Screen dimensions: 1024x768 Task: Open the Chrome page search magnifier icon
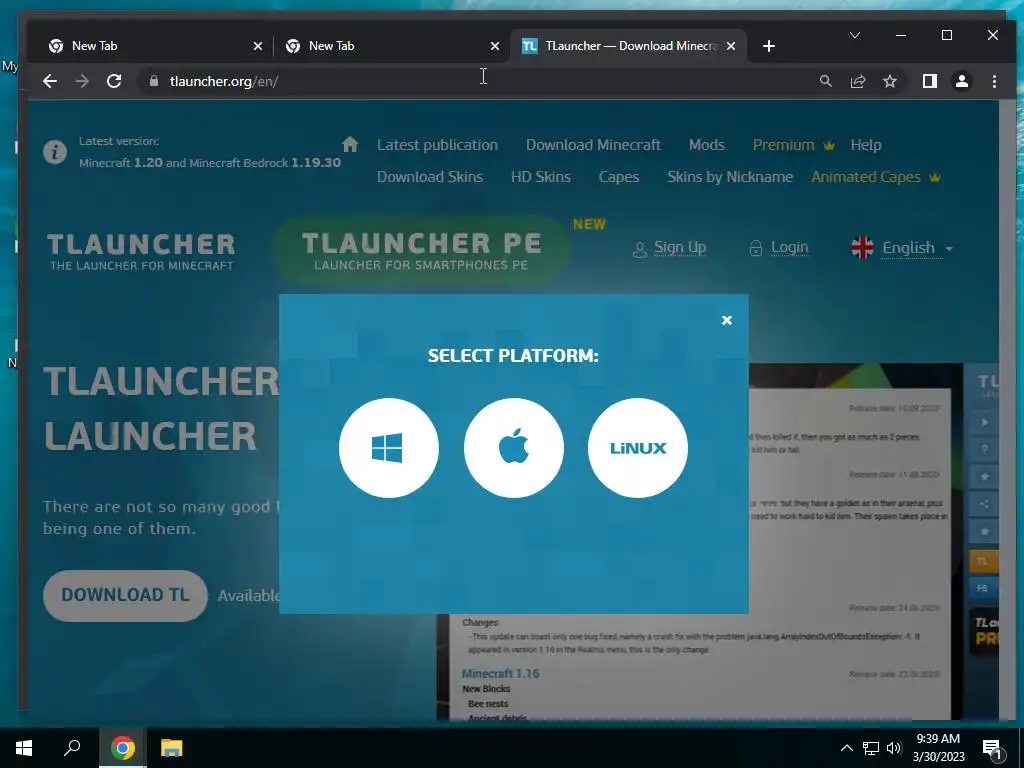click(825, 81)
